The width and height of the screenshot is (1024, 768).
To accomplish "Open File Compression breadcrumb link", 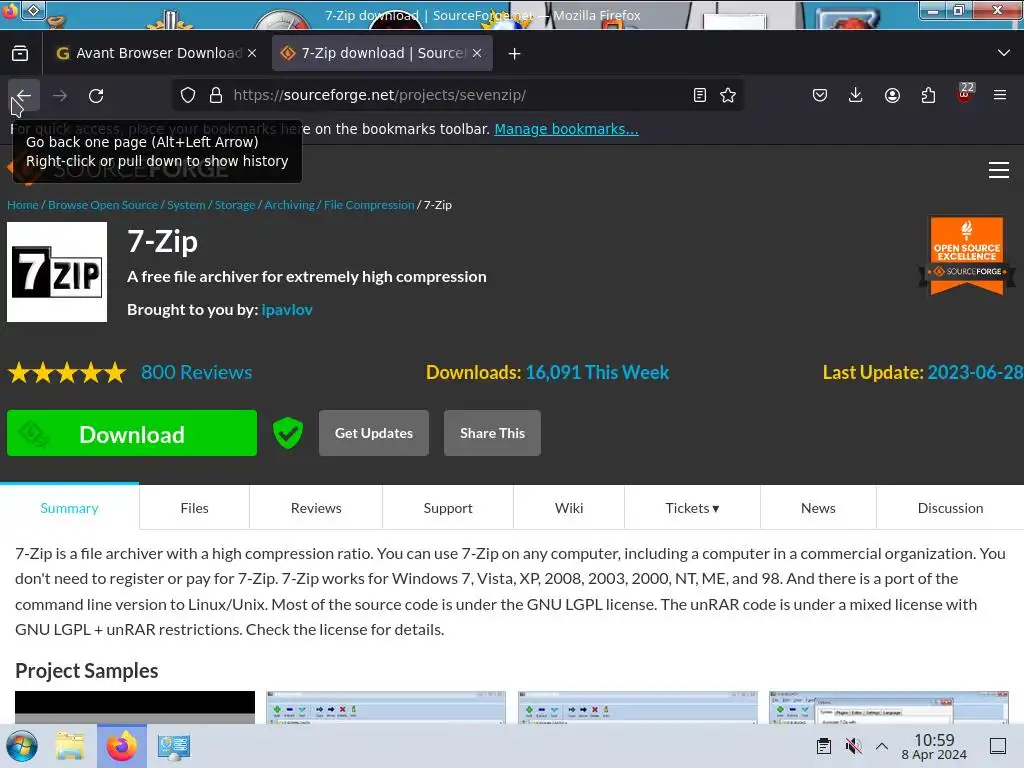I will pyautogui.click(x=369, y=205).
